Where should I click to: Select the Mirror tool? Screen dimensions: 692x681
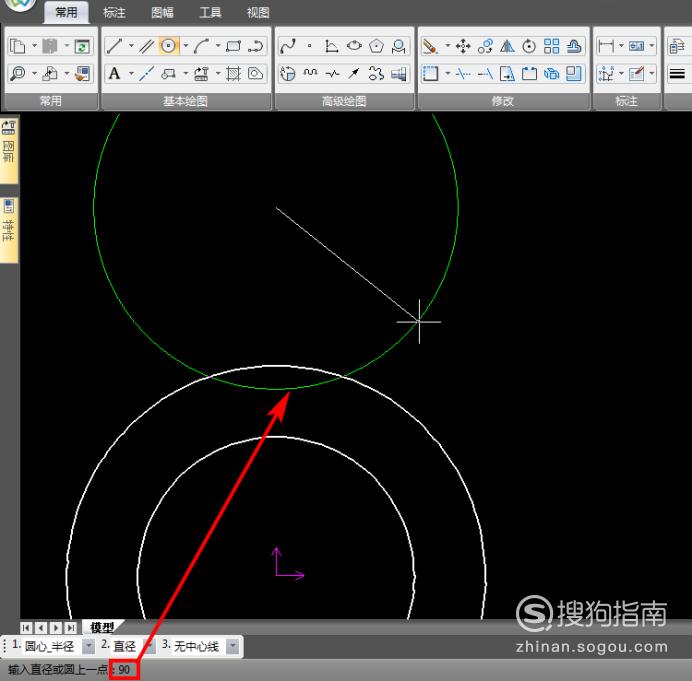pos(507,46)
